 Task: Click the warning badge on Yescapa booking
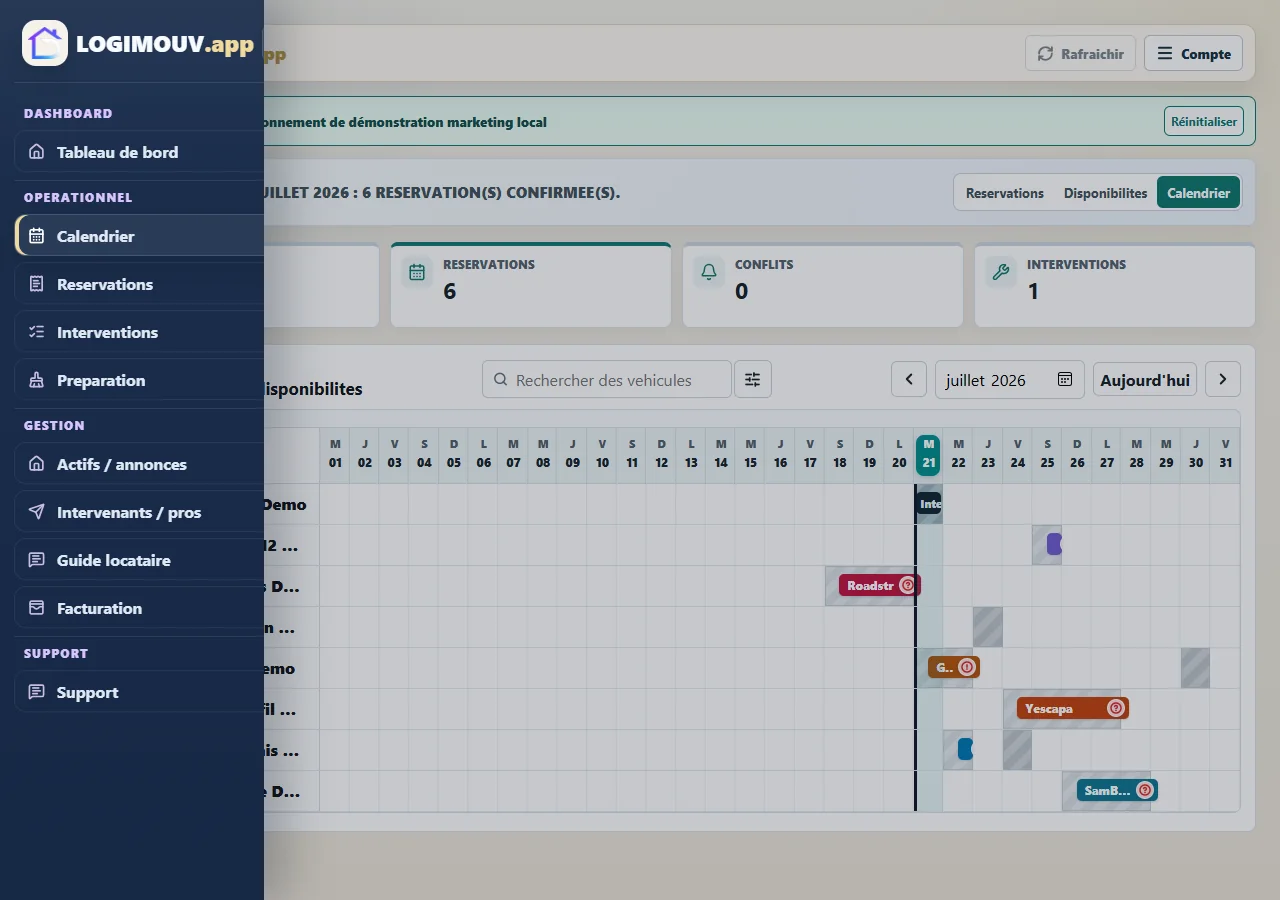click(x=1116, y=708)
